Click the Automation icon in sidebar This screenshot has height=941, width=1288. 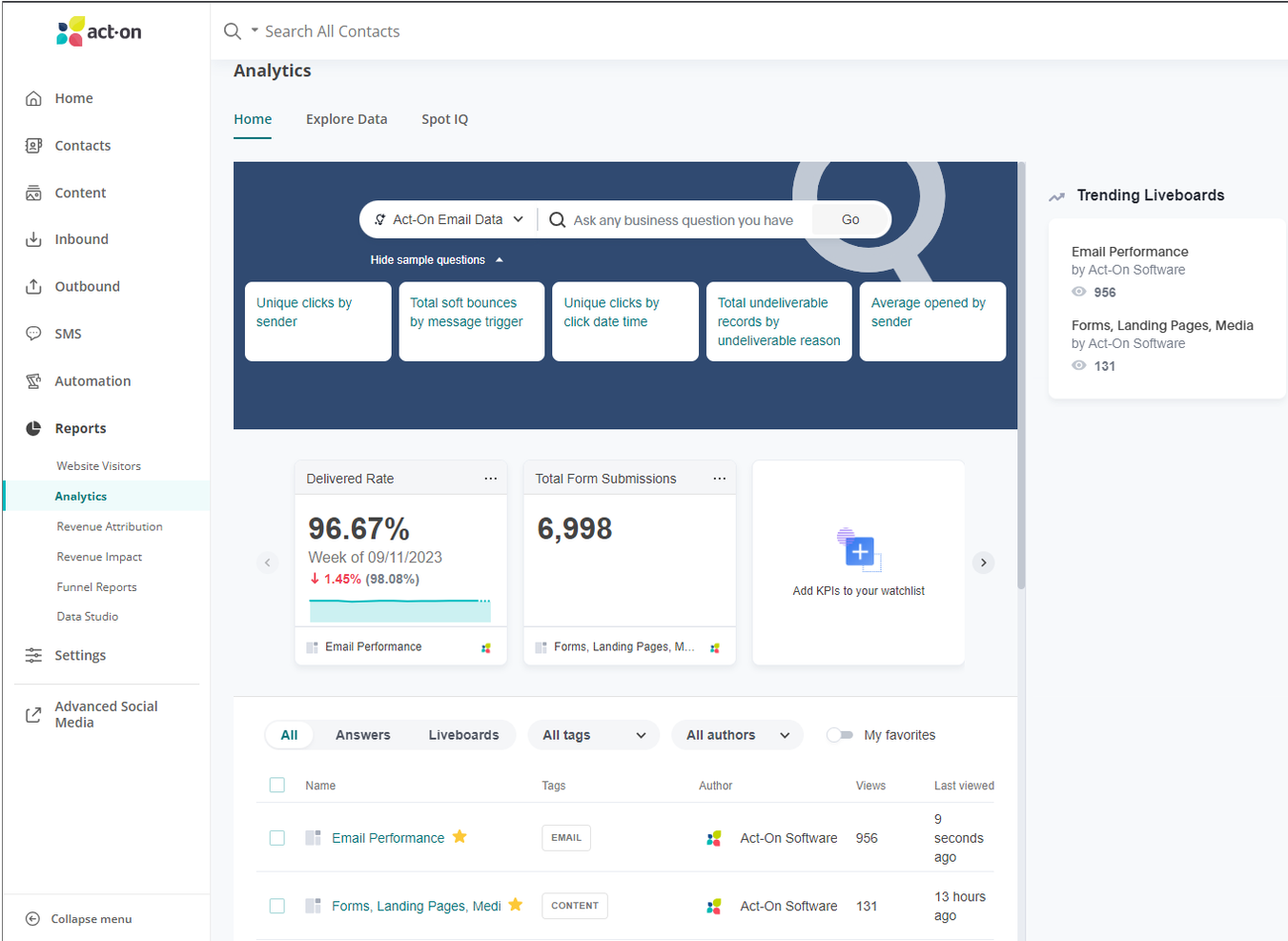coord(33,381)
